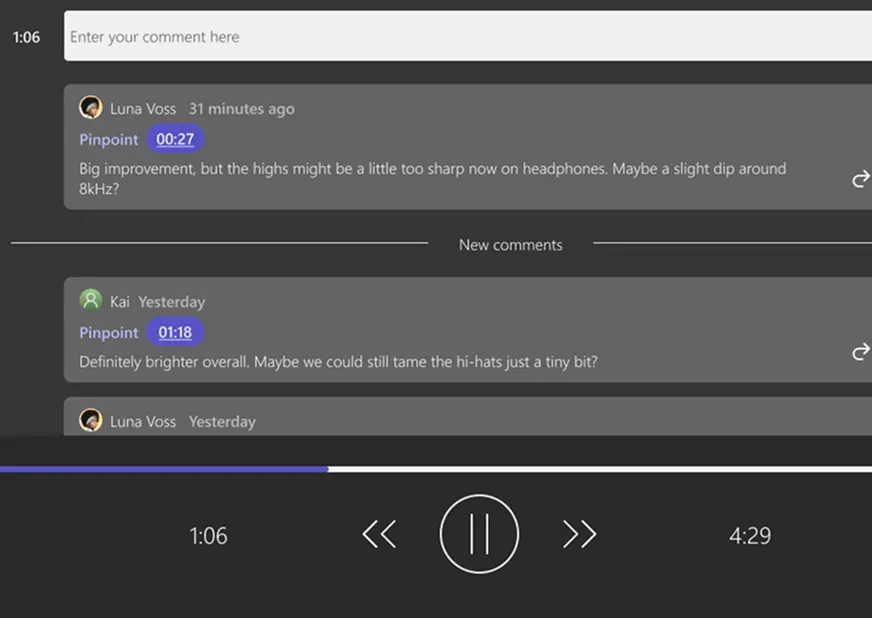Reply to Luna Voss's comment about highs
Viewport: 872px width, 618px height.
[x=859, y=179]
